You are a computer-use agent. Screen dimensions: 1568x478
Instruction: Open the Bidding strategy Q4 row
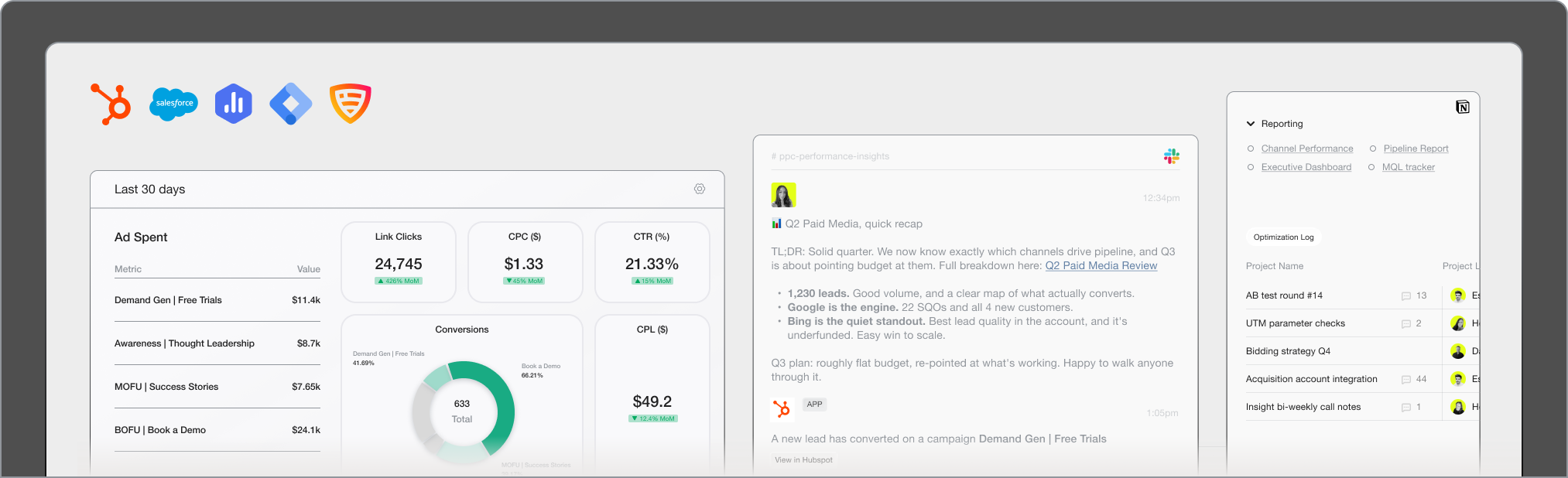(x=1343, y=351)
